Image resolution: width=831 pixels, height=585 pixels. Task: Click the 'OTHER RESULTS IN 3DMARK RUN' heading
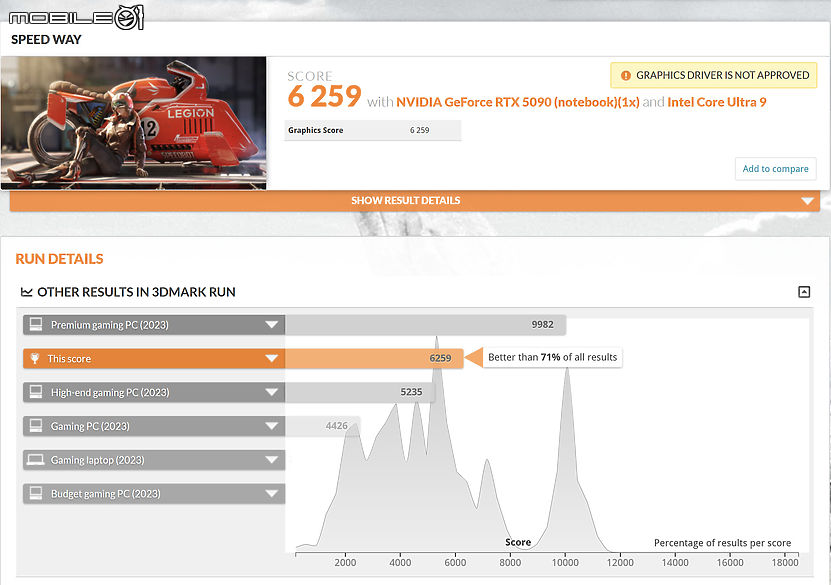click(x=136, y=292)
